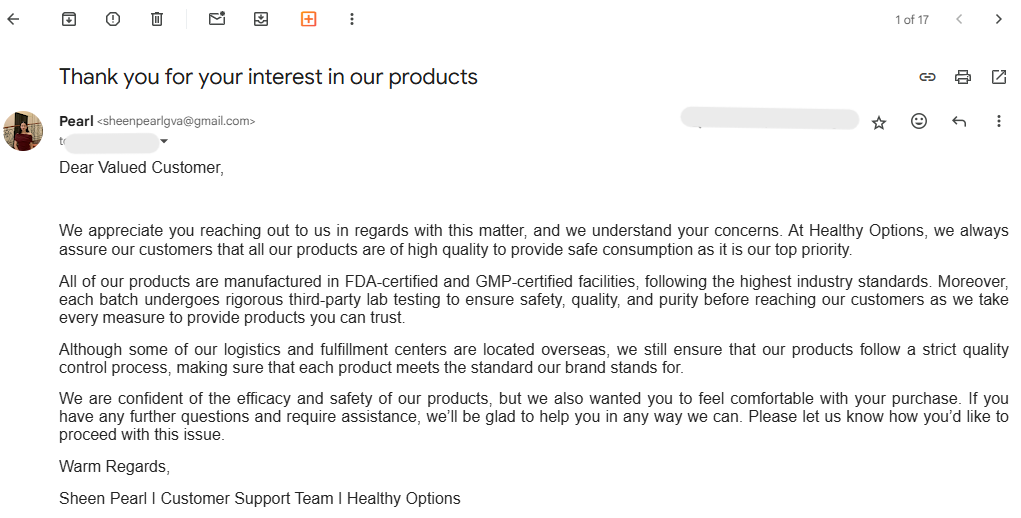Click Pearl's profile picture
The width and height of the screenshot is (1021, 518).
[x=23, y=131]
